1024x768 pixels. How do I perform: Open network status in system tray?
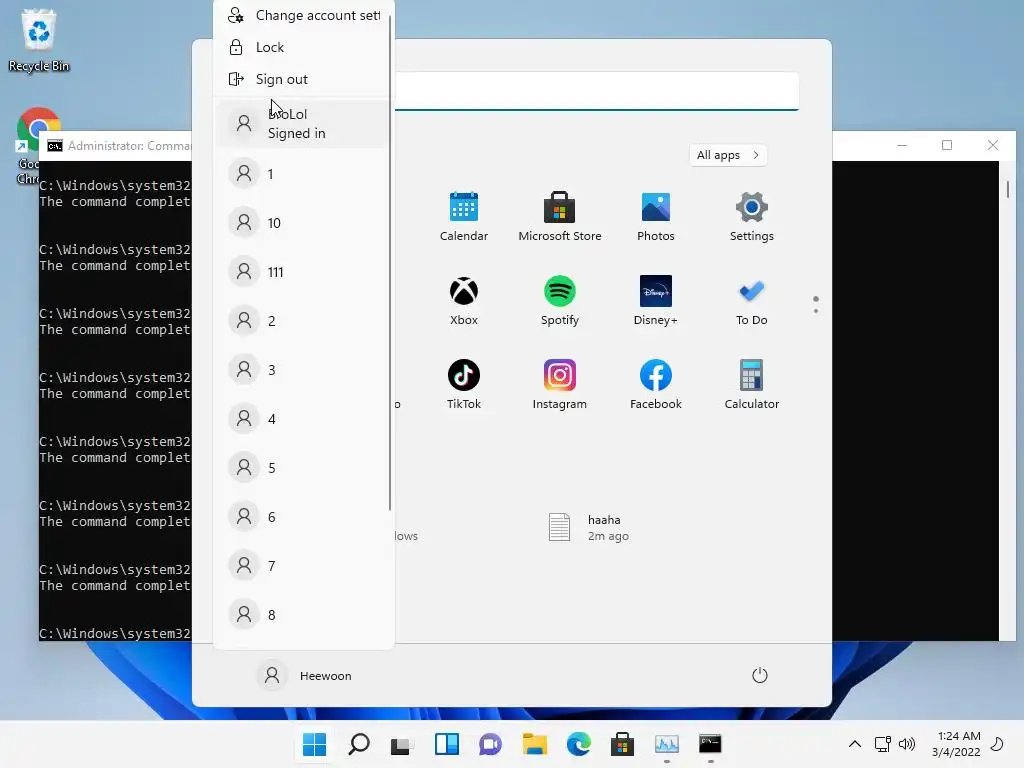882,744
